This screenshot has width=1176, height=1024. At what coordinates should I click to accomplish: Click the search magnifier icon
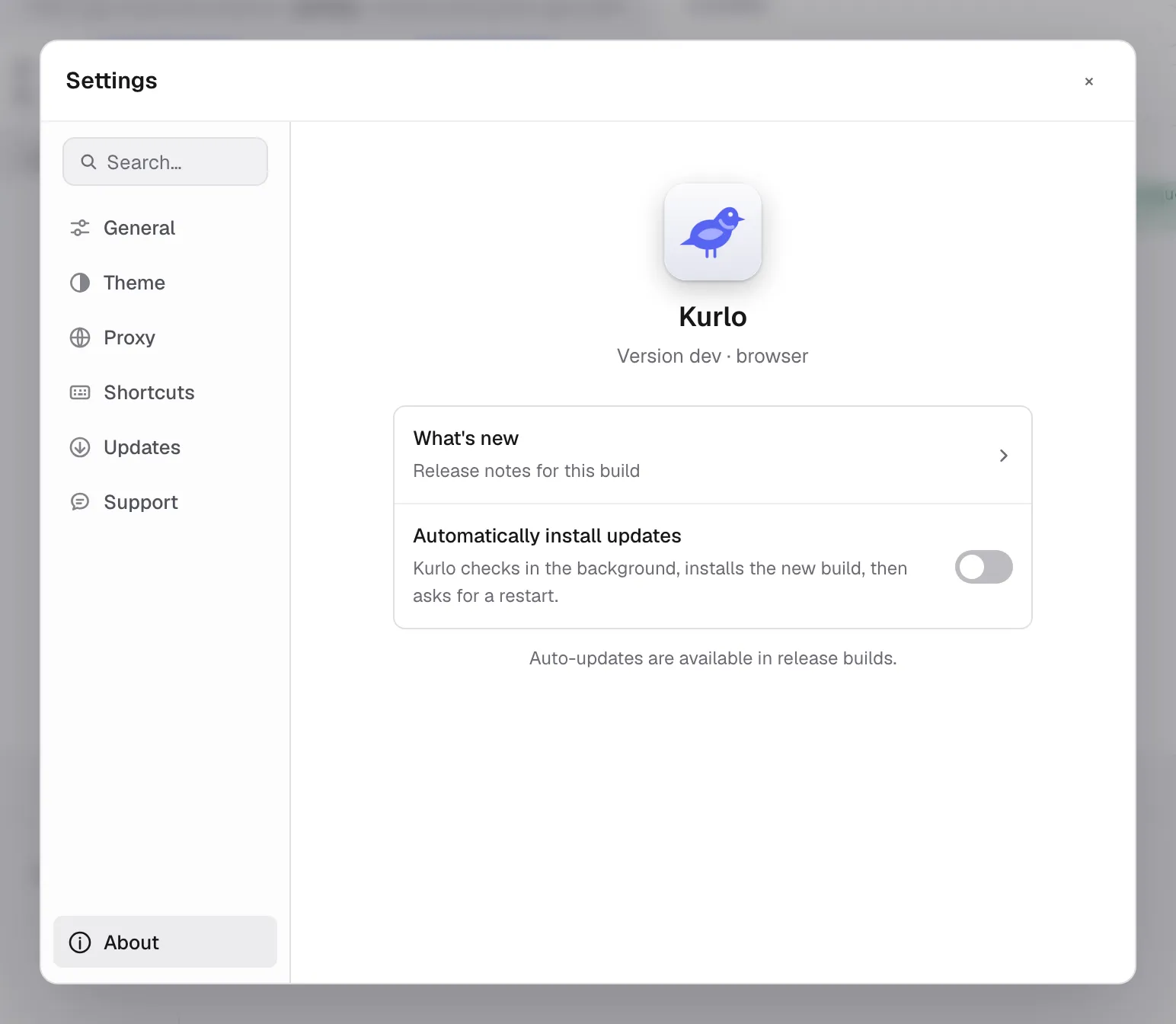[x=89, y=162]
